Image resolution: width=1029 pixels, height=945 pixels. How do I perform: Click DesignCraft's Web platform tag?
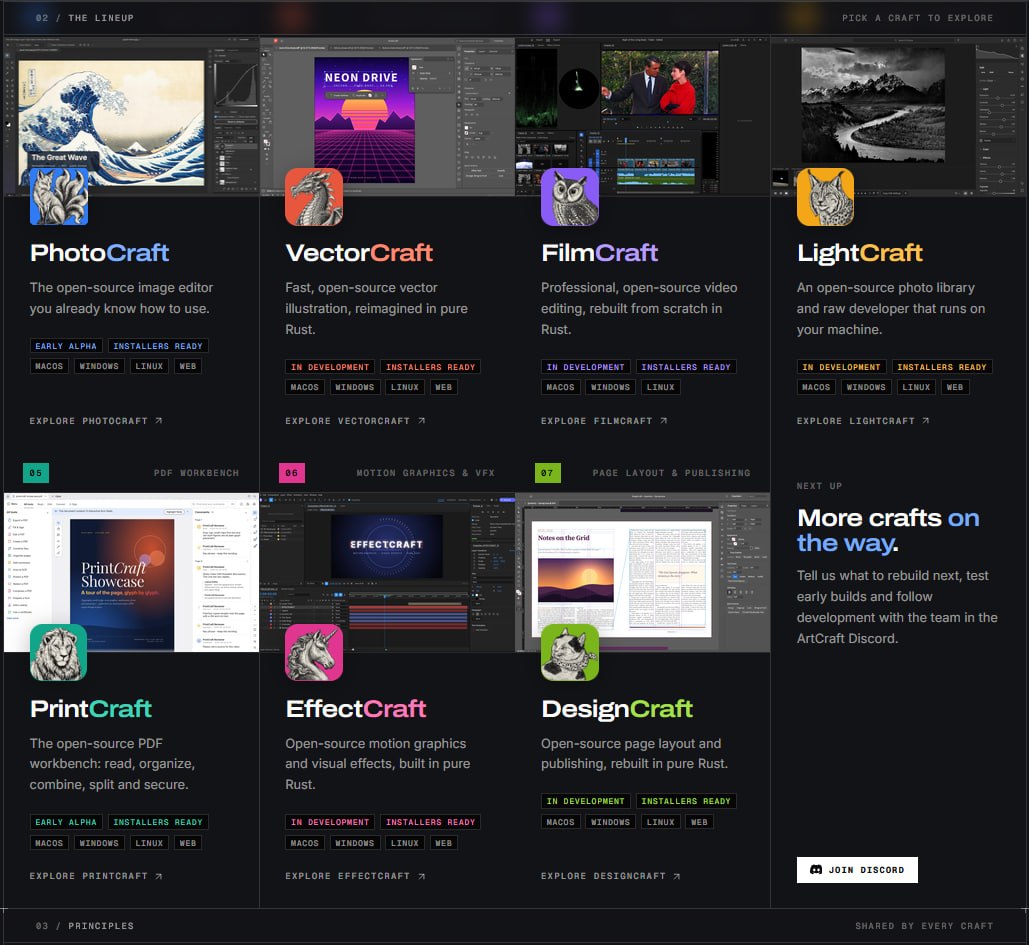point(699,822)
